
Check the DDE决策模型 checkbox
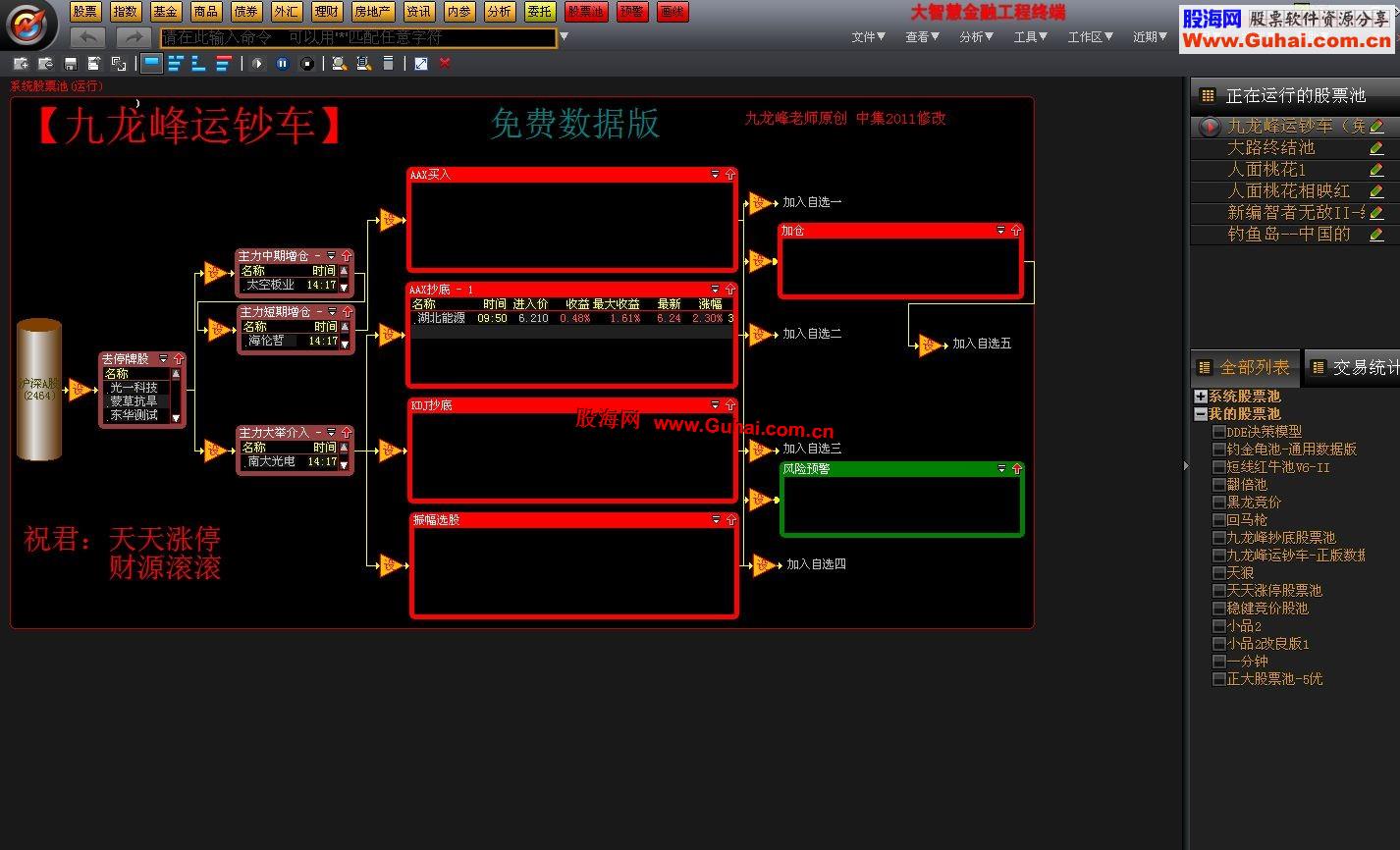[x=1218, y=431]
